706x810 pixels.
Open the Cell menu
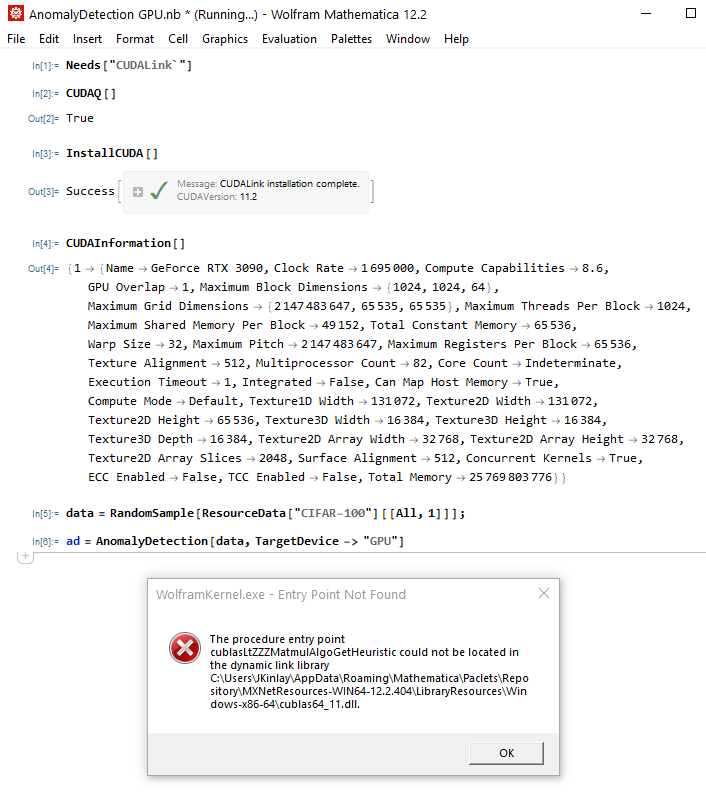pyautogui.click(x=178, y=39)
